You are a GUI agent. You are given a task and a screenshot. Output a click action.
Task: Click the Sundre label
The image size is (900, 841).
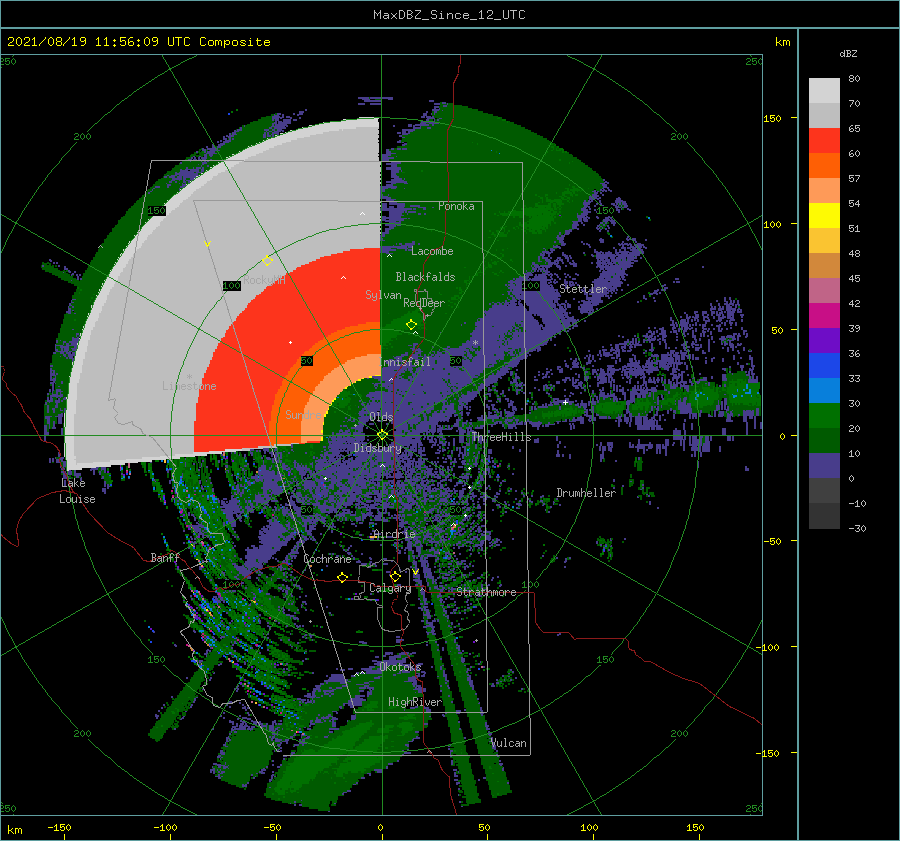click(303, 414)
